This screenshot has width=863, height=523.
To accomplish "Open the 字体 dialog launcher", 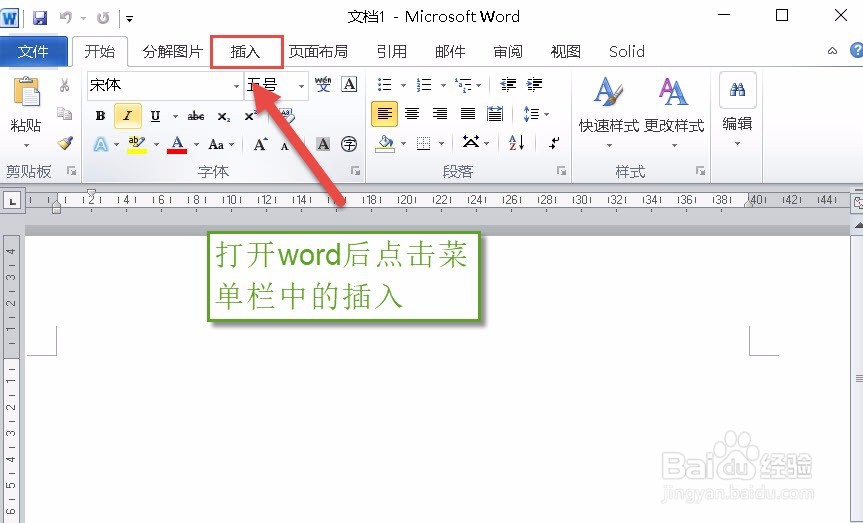I will coord(356,171).
